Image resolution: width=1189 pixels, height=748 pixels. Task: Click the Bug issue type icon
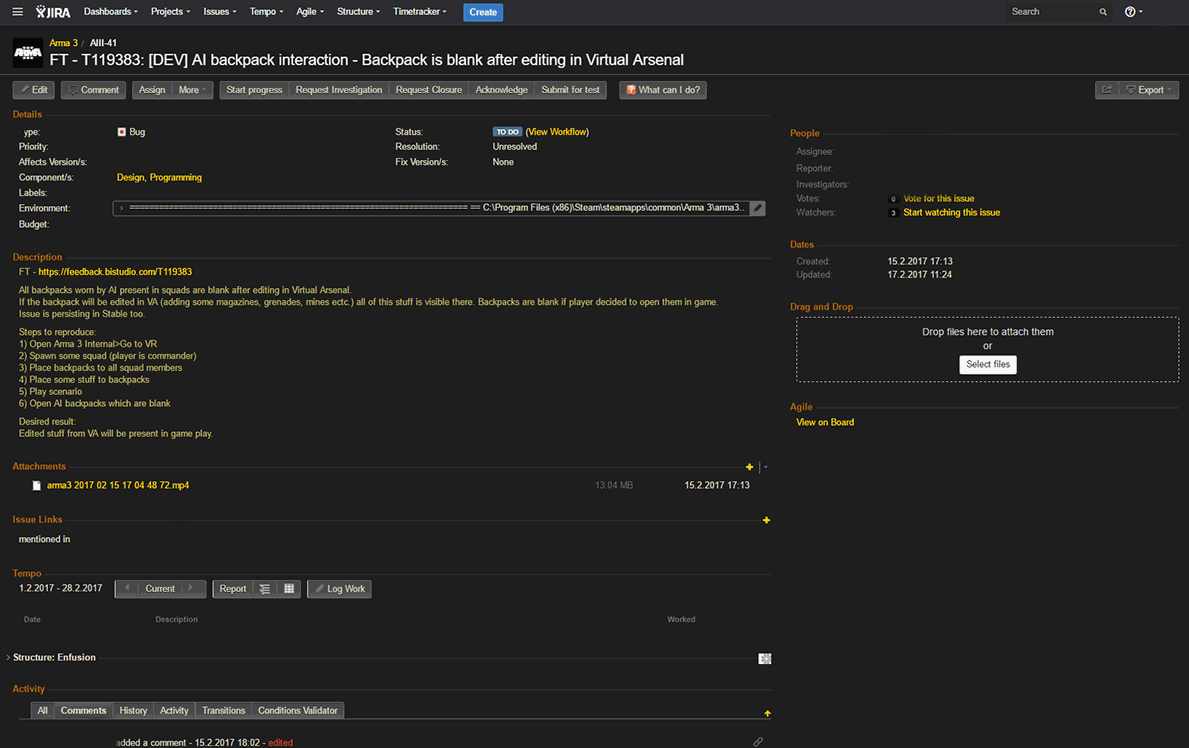click(x=121, y=132)
